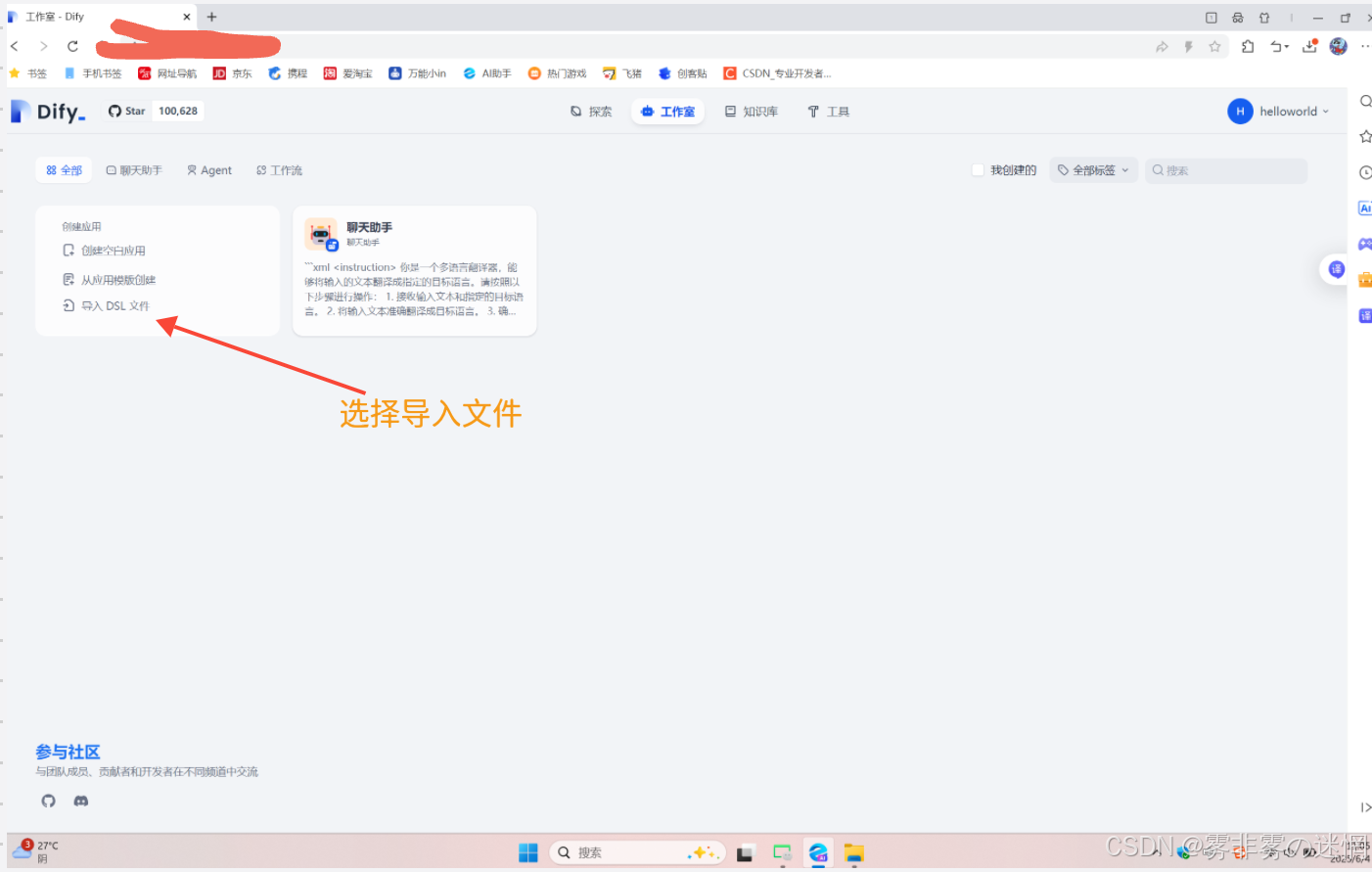Image resolution: width=1372 pixels, height=872 pixels.
Task: Filter apps by 聊天助手 type
Action: (134, 170)
